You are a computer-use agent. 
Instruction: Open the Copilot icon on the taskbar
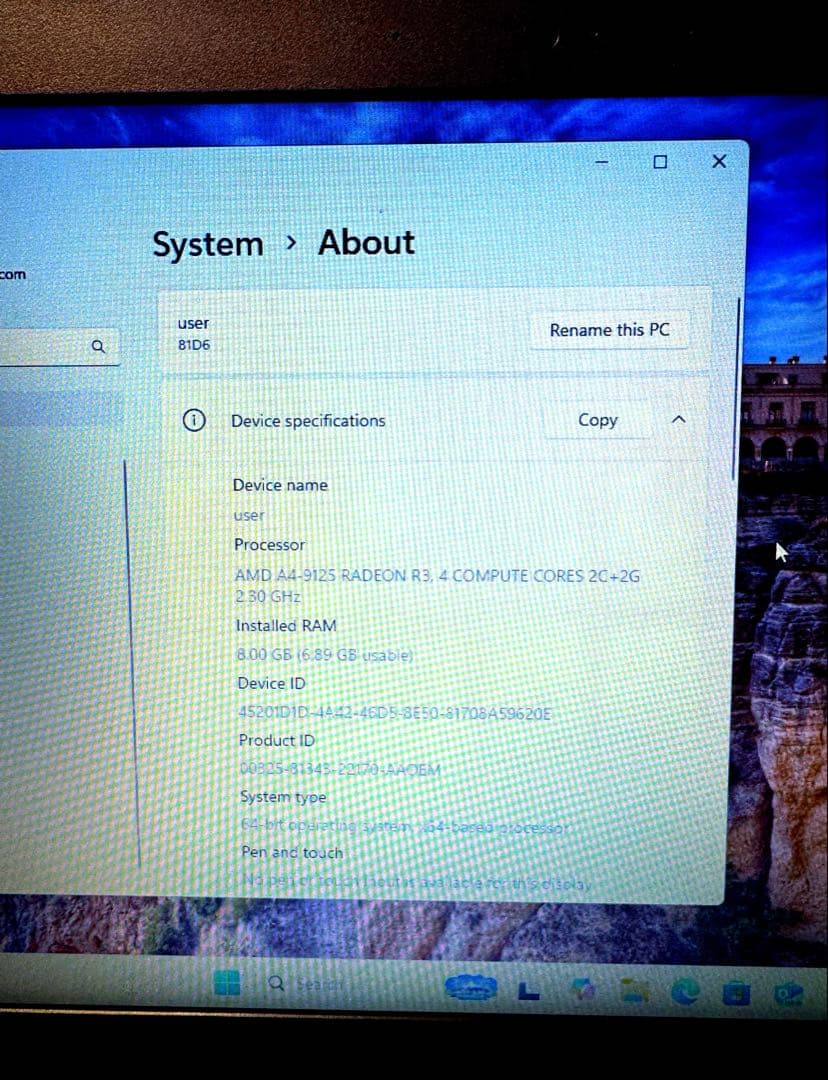click(580, 989)
